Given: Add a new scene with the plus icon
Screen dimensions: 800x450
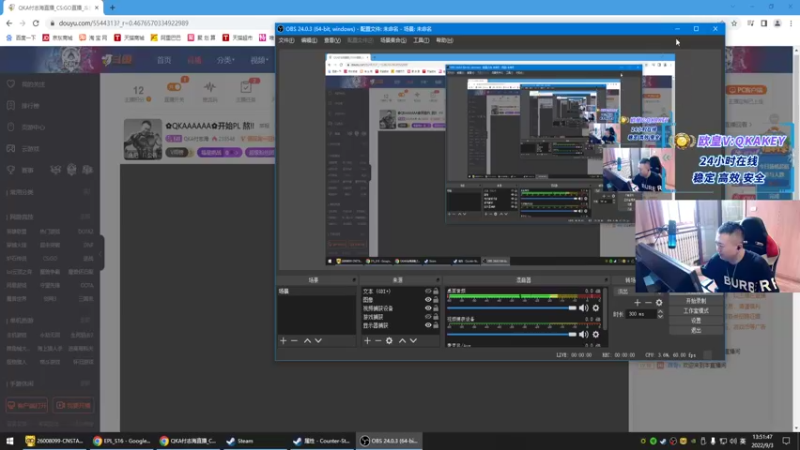Looking at the screenshot, I should tap(283, 340).
